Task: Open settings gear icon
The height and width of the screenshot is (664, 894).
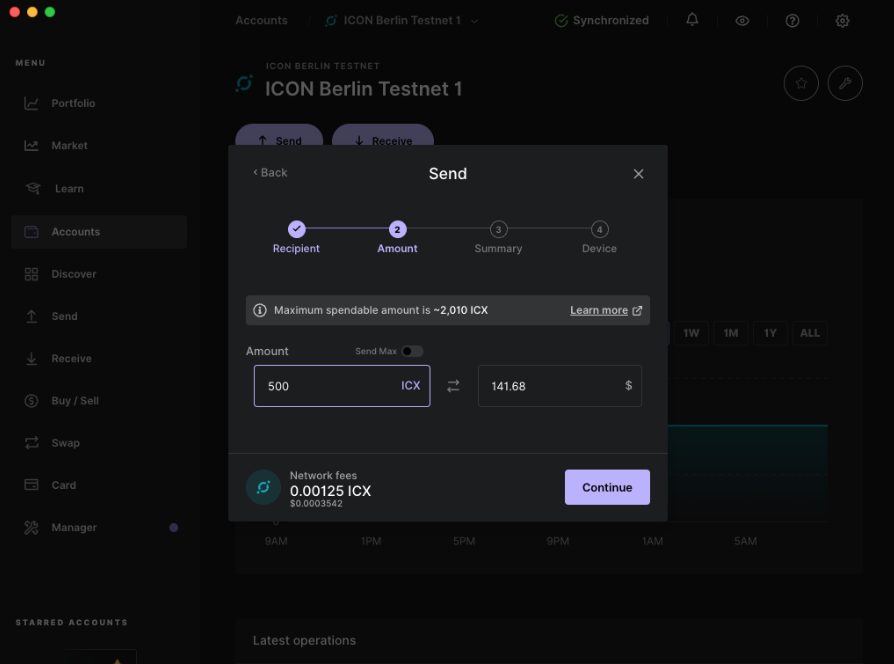Action: [x=842, y=20]
